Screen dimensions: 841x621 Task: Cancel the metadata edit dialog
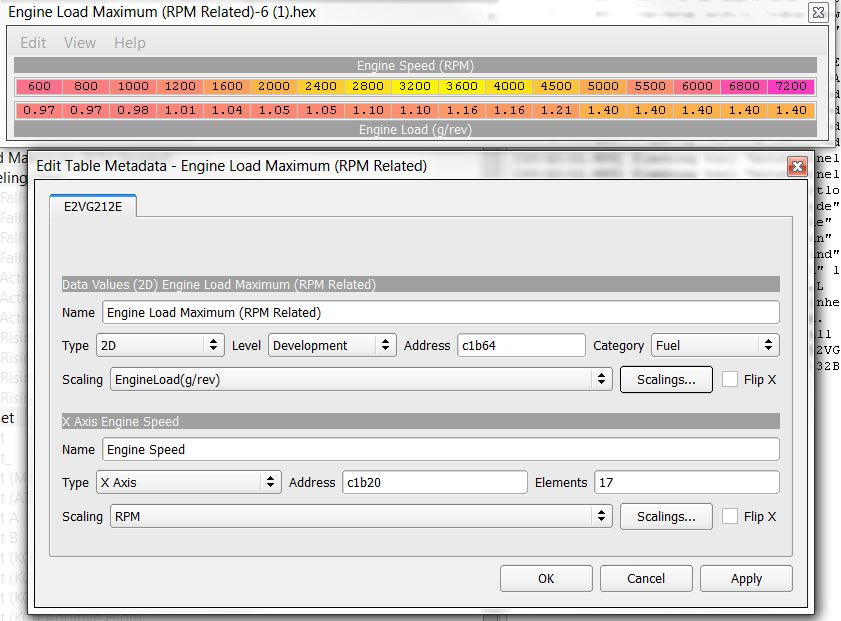[646, 578]
